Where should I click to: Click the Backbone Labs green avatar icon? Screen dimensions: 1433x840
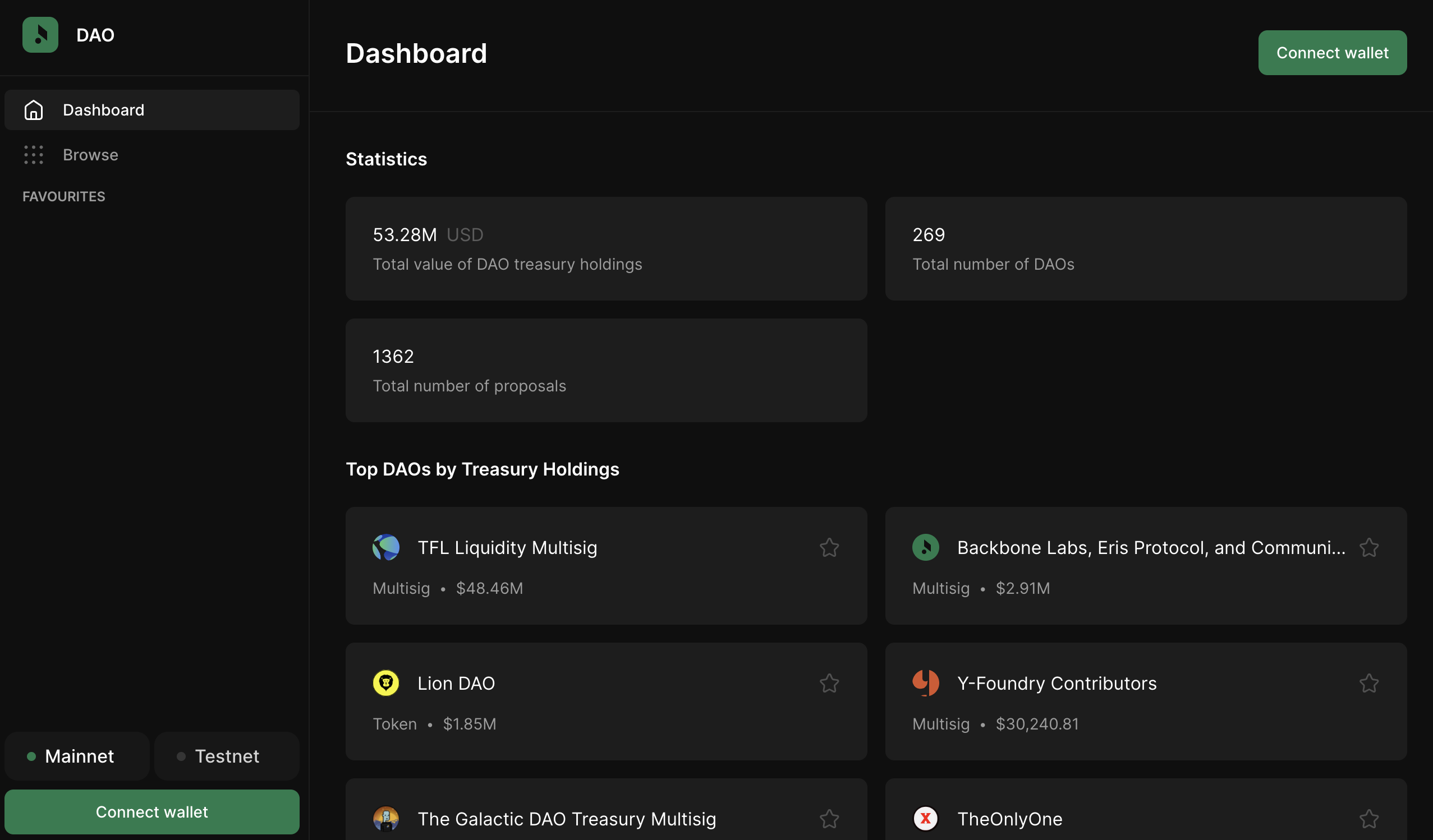click(x=925, y=547)
